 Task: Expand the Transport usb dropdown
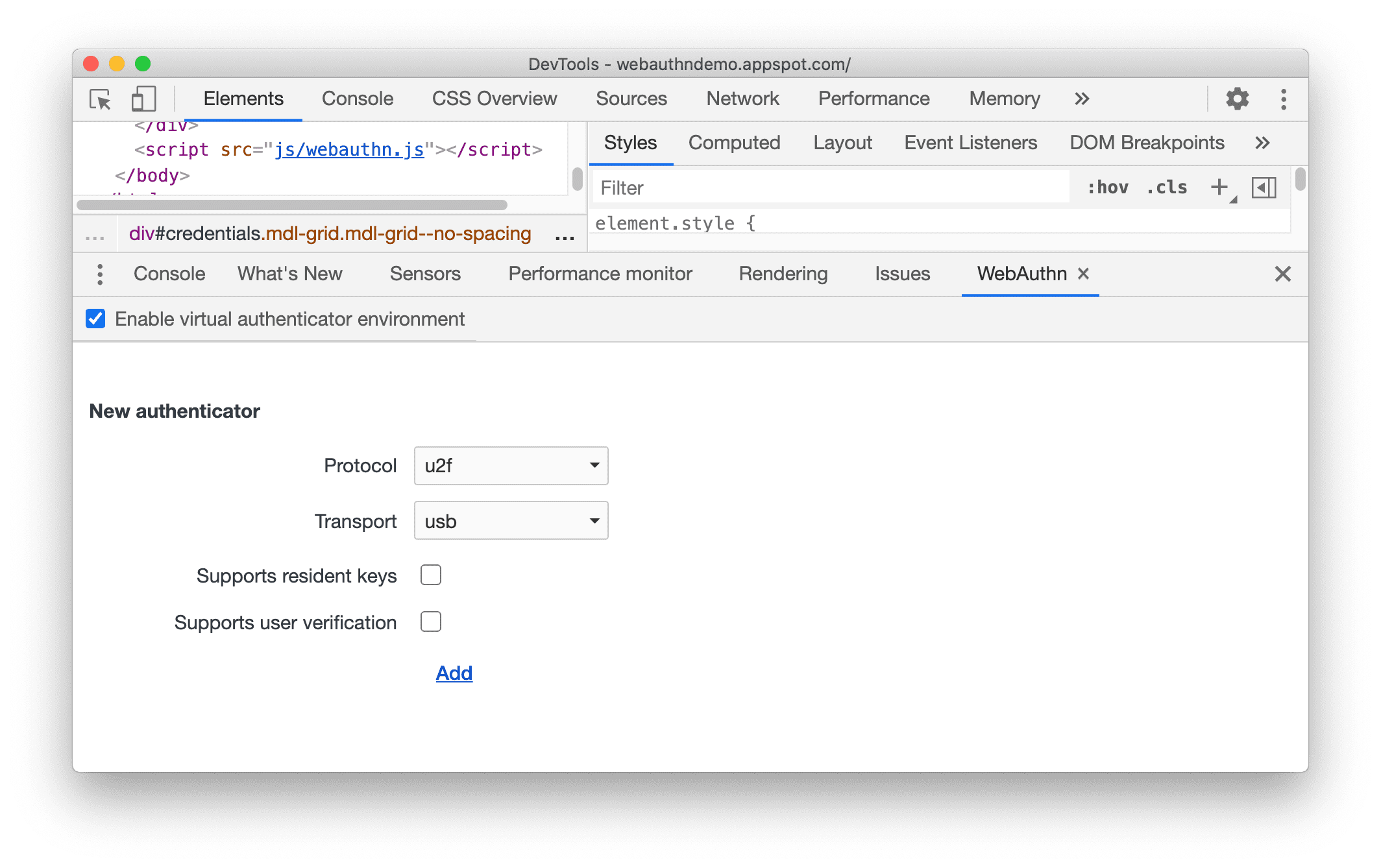[510, 520]
